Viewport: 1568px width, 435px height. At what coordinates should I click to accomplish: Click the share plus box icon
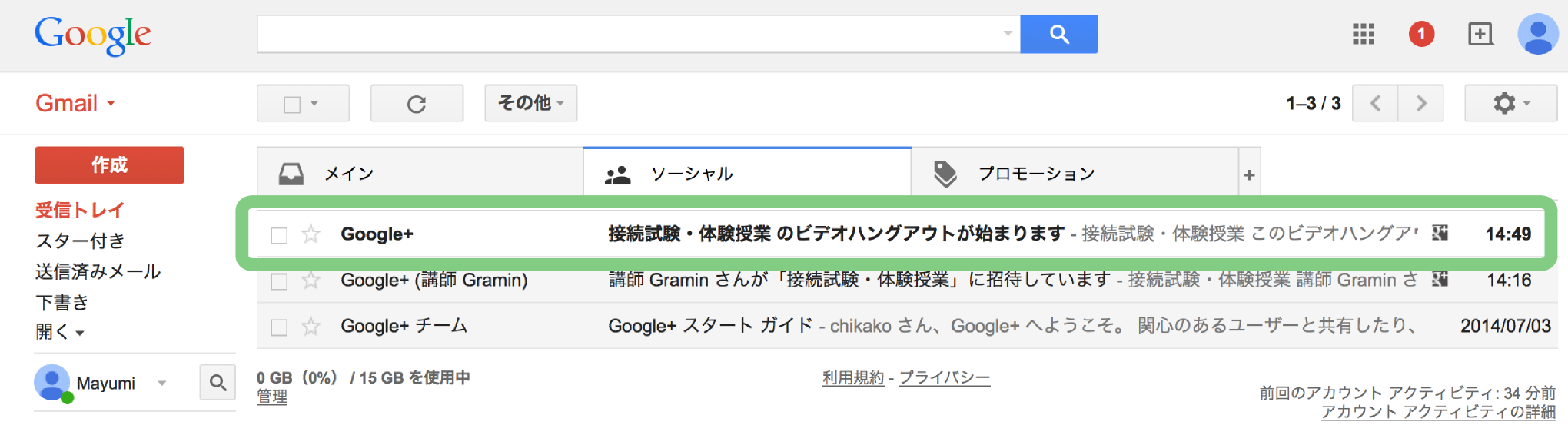[1480, 34]
